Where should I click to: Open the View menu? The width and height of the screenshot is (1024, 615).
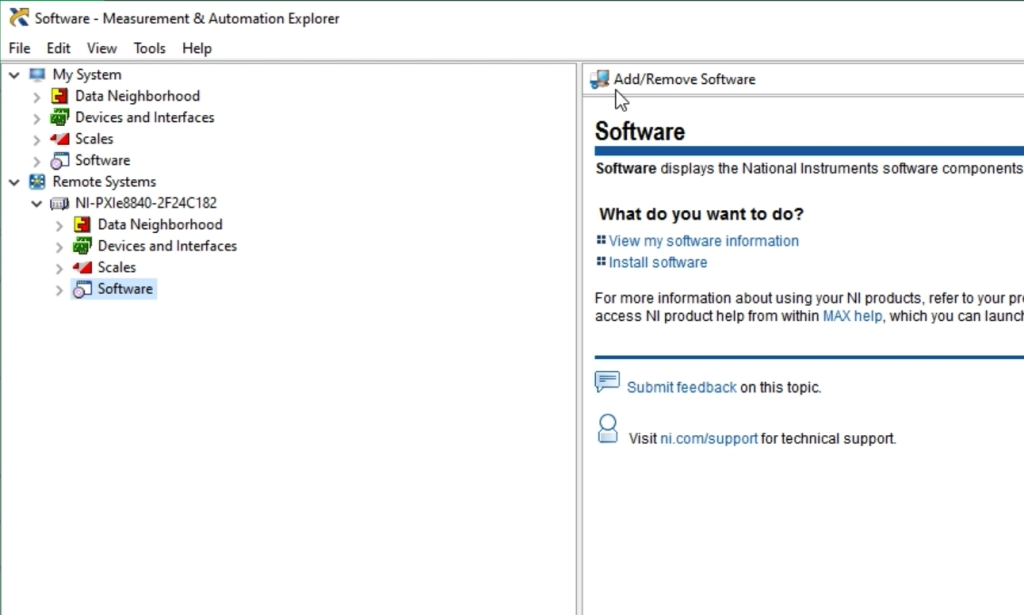(x=102, y=48)
